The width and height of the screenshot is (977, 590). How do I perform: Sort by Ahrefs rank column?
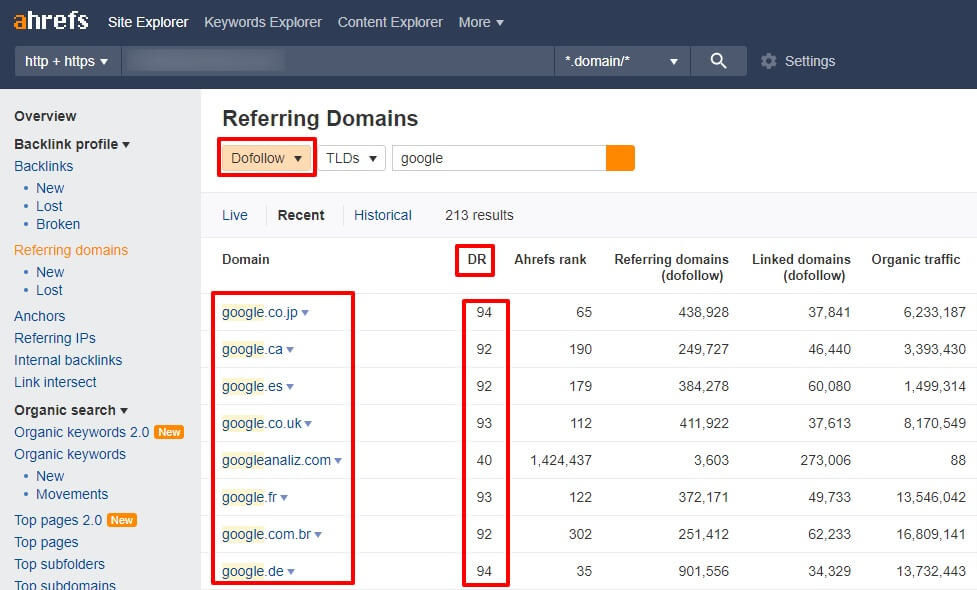(550, 259)
